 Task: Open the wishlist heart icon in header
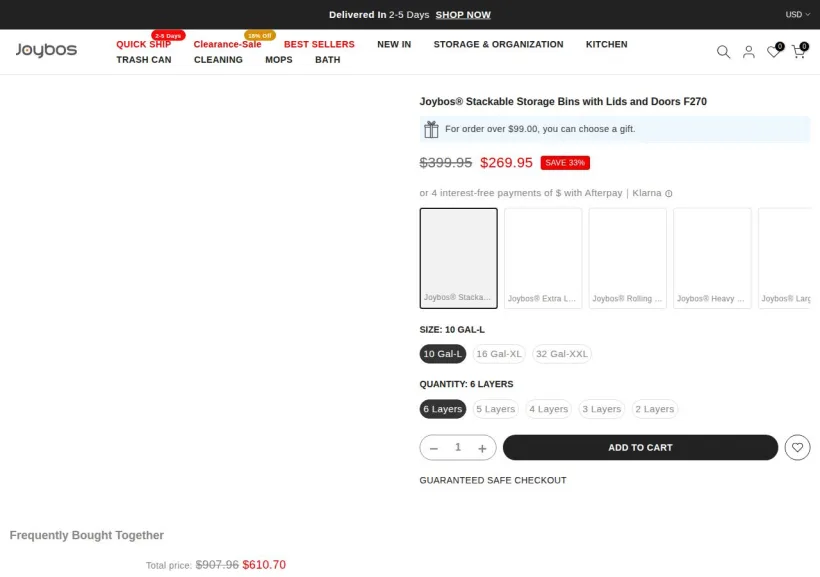pos(773,52)
